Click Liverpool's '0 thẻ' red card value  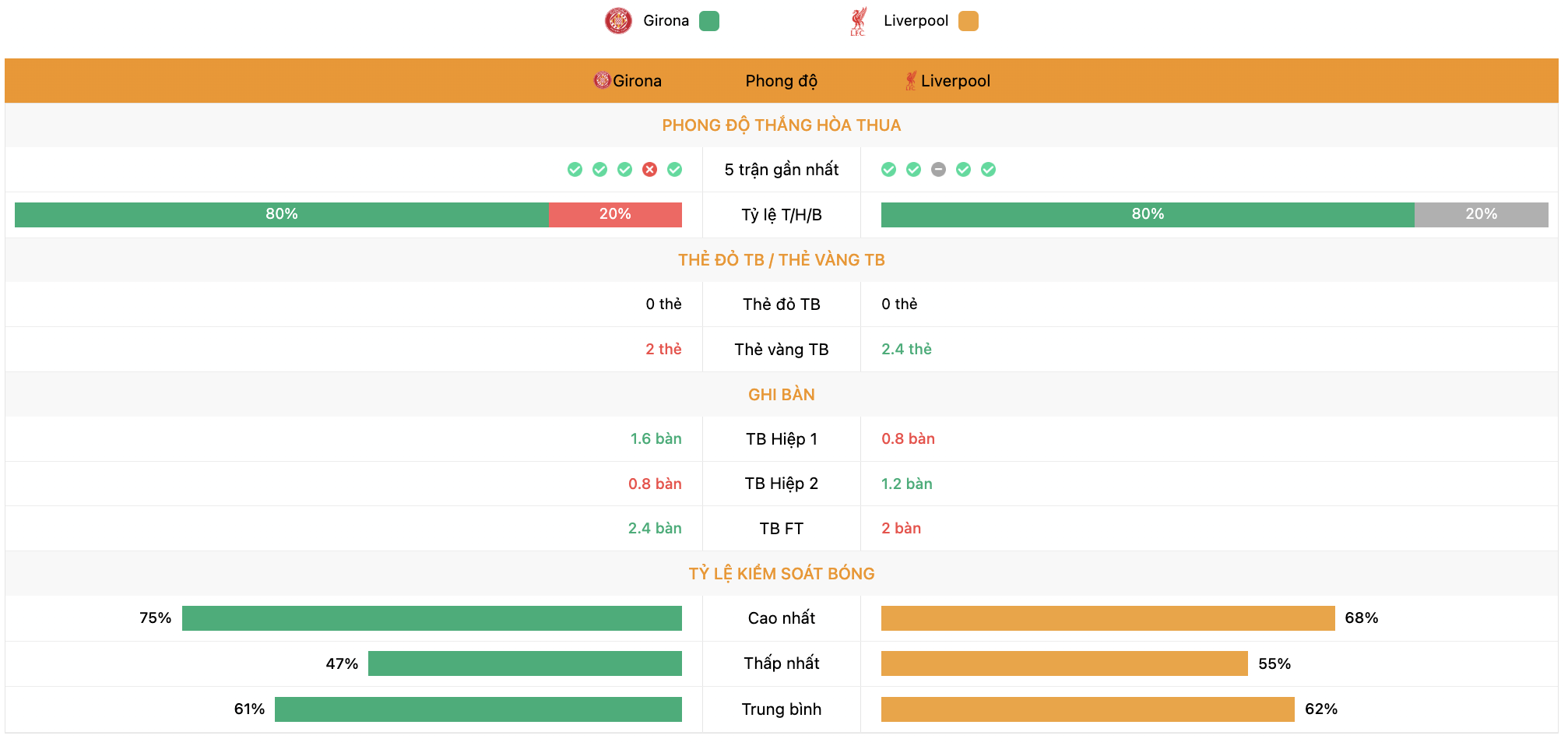pos(899,304)
